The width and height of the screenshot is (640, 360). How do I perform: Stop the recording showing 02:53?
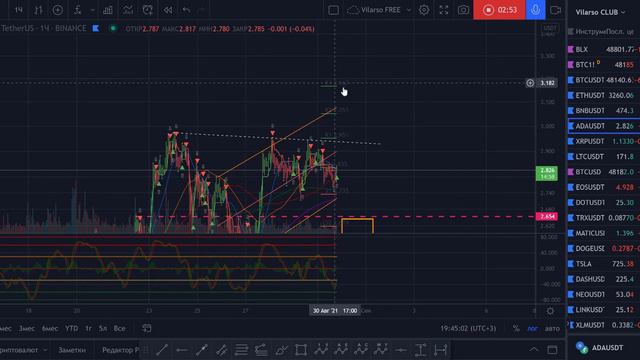(499, 10)
